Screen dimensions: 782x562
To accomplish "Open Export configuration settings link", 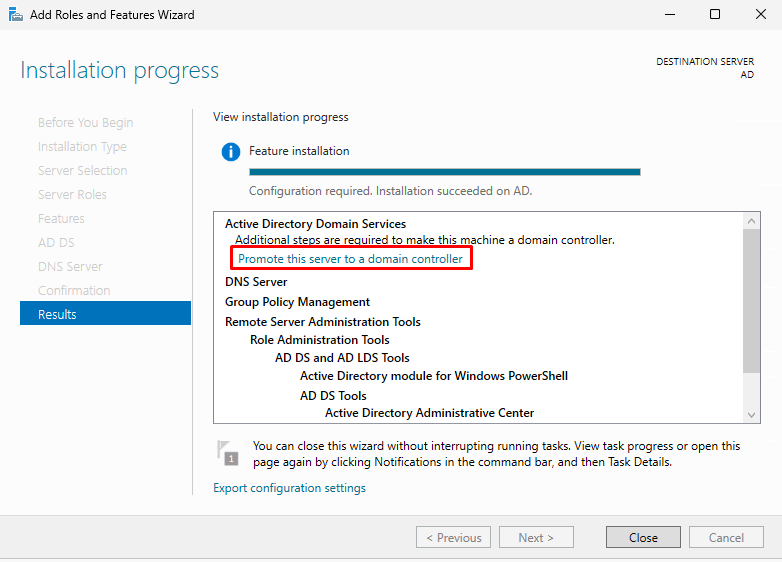I will [289, 488].
